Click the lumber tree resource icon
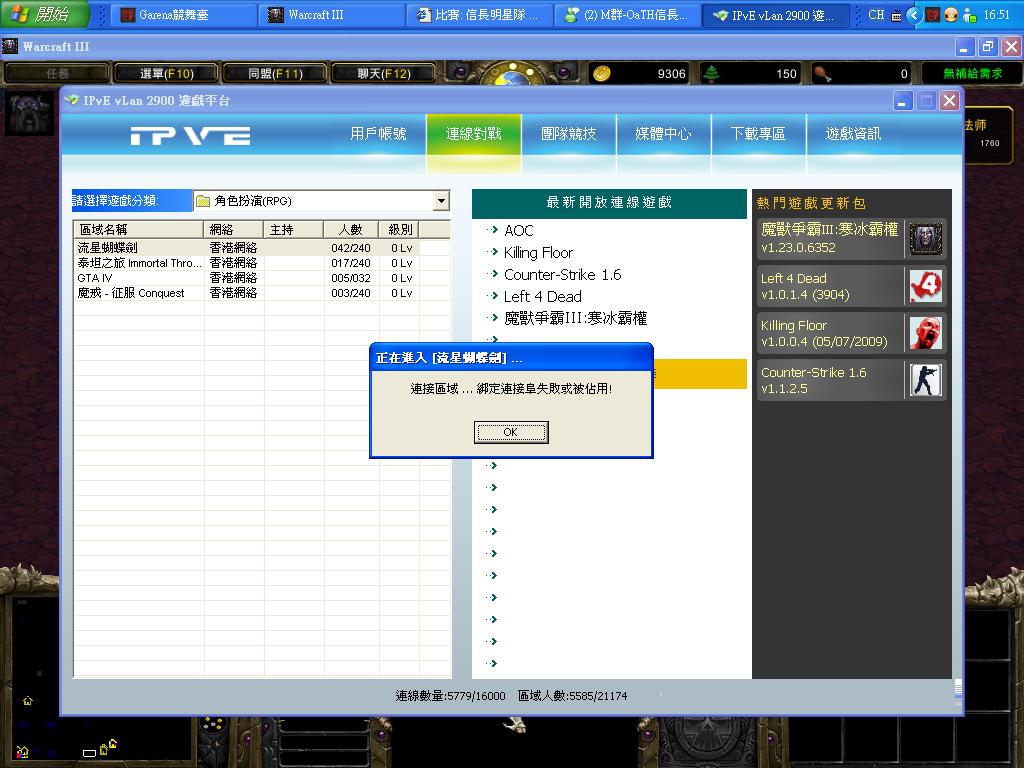The image size is (1024, 768). click(712, 73)
